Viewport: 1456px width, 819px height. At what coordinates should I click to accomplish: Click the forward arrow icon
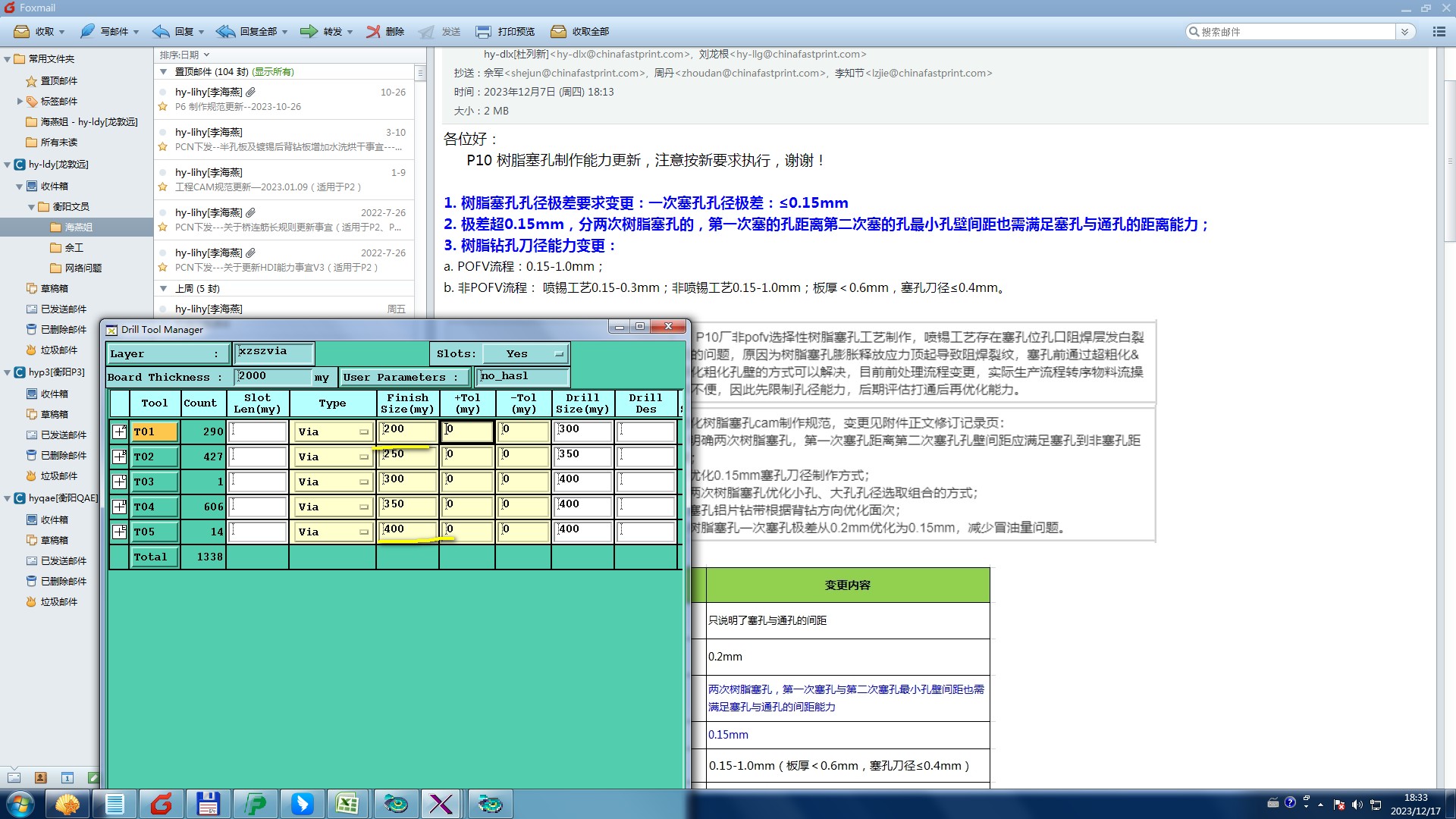tap(309, 31)
